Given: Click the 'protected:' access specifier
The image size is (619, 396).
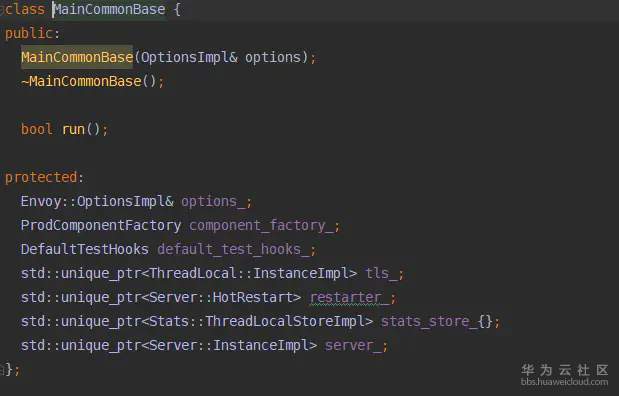Looking at the screenshot, I should tap(44, 177).
